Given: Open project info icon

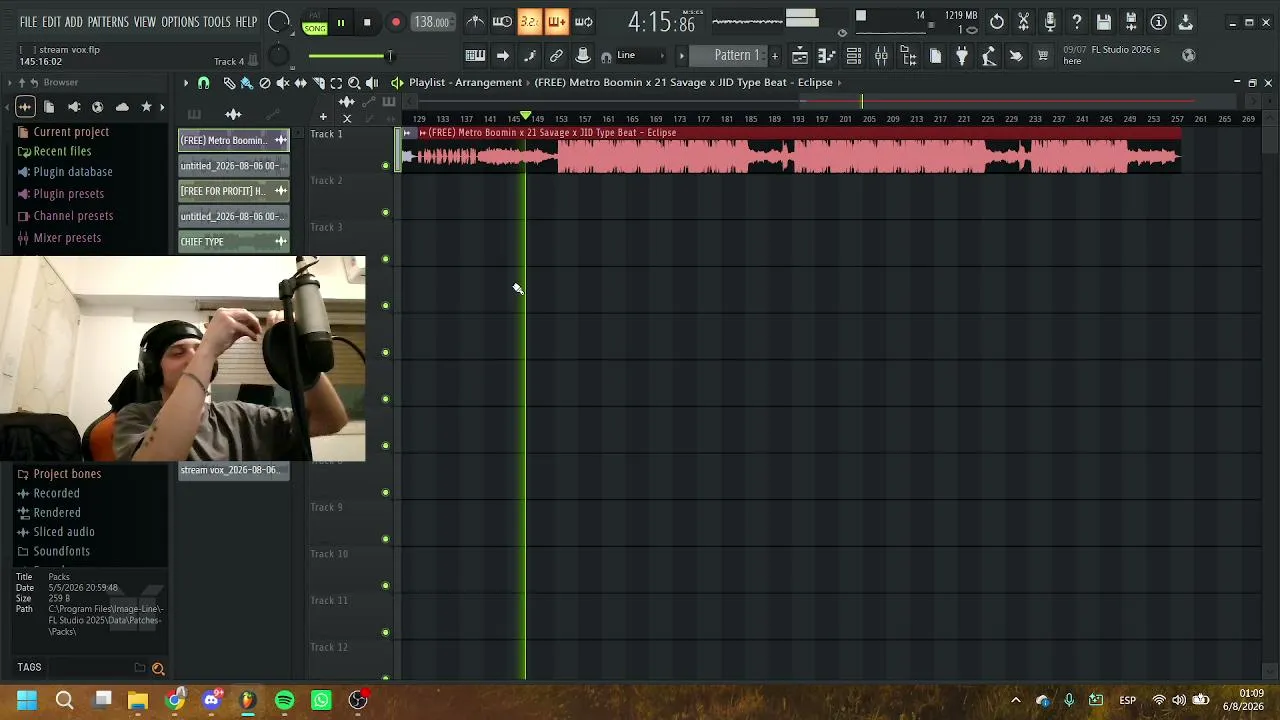Looking at the screenshot, I should click(1158, 22).
